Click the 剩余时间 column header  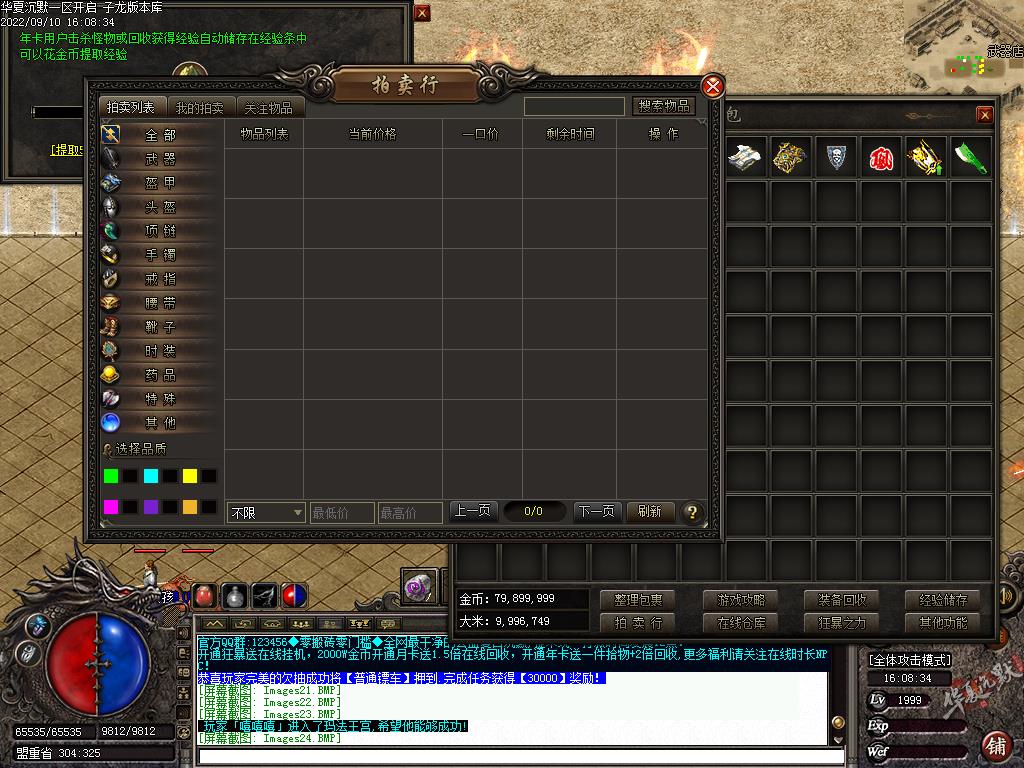pyautogui.click(x=570, y=134)
